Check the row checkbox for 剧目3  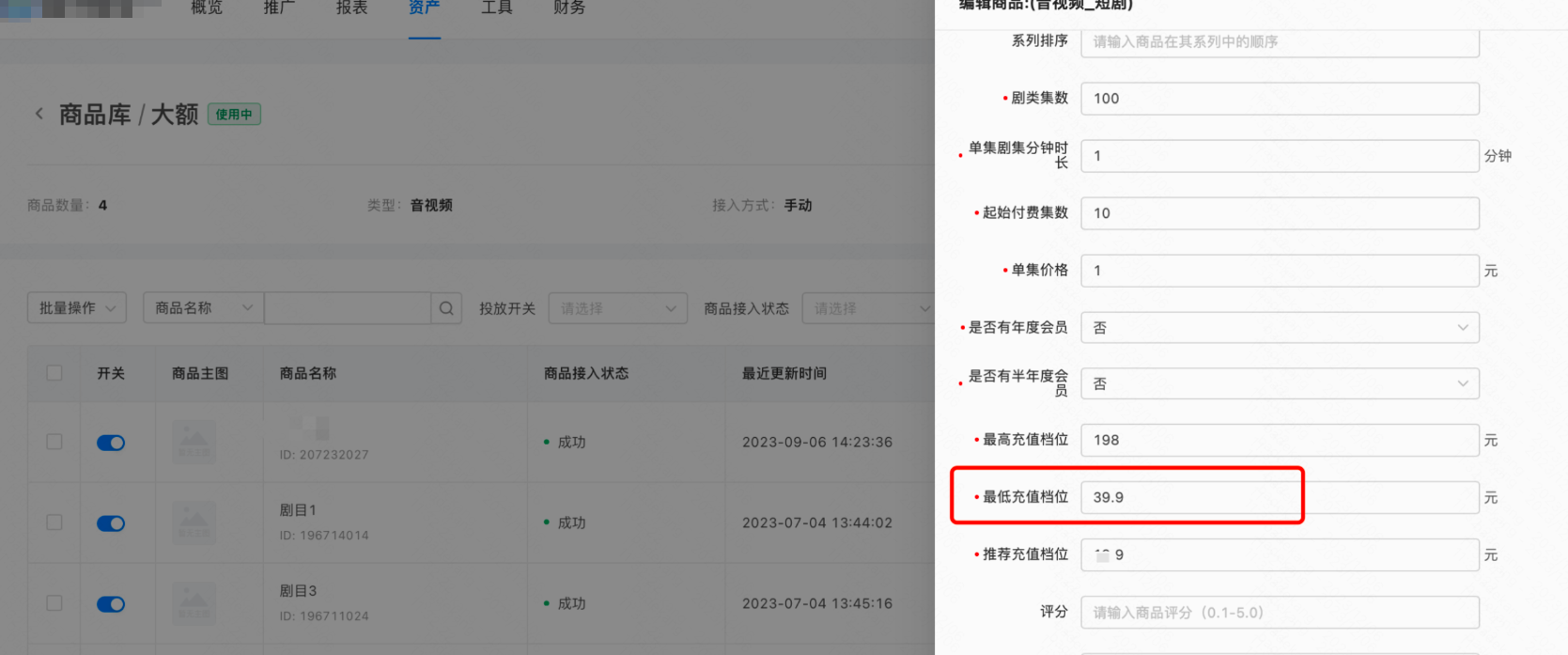[x=54, y=603]
